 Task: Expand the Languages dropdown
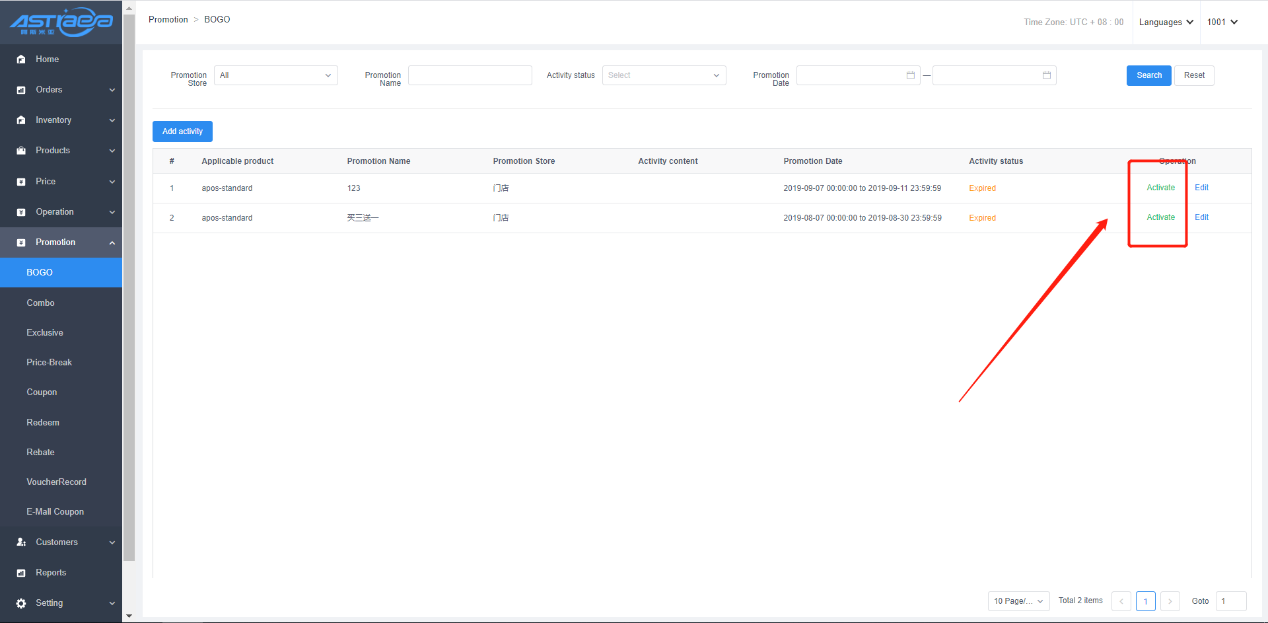point(1166,22)
